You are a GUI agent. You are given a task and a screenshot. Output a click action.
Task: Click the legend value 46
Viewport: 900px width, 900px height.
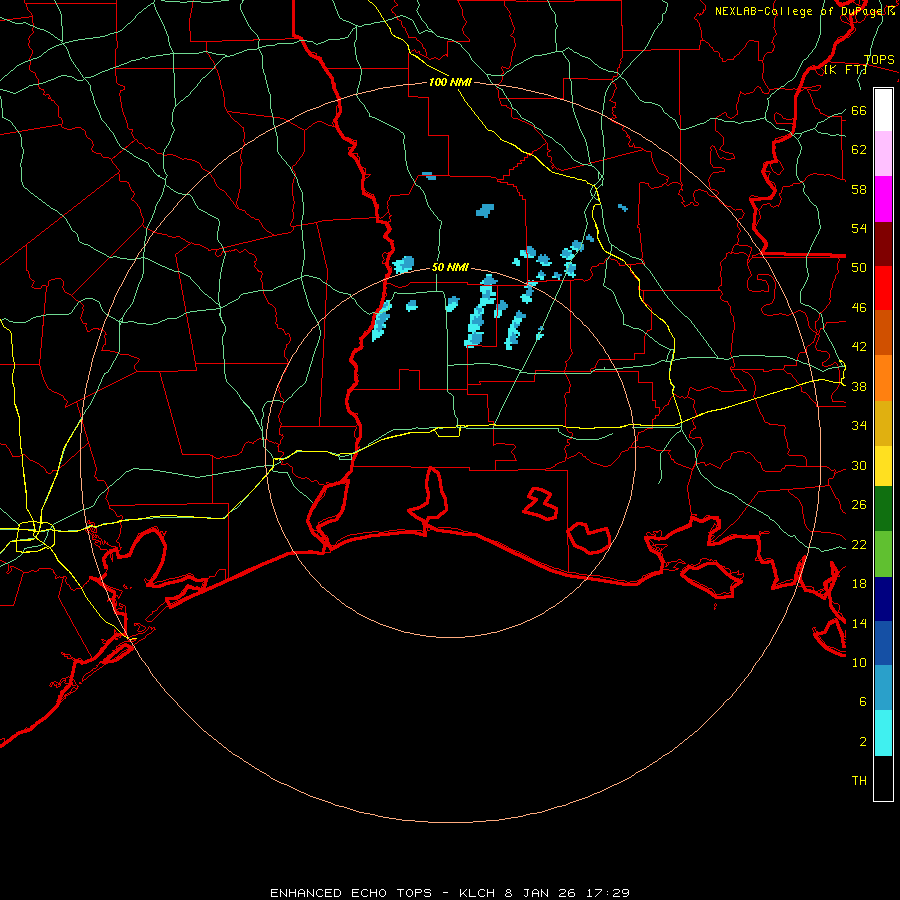coord(859,308)
